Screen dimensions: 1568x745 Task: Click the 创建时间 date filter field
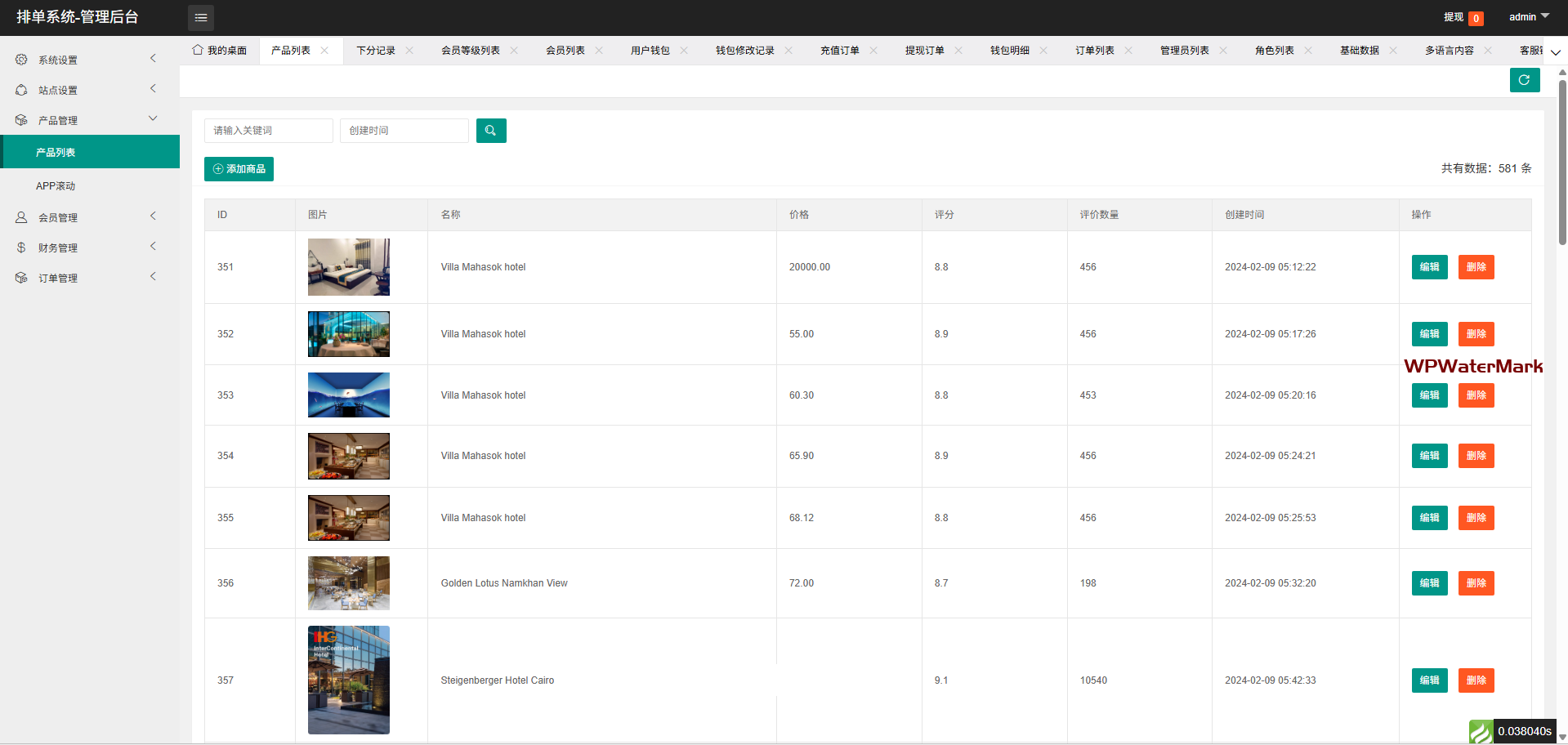404,131
